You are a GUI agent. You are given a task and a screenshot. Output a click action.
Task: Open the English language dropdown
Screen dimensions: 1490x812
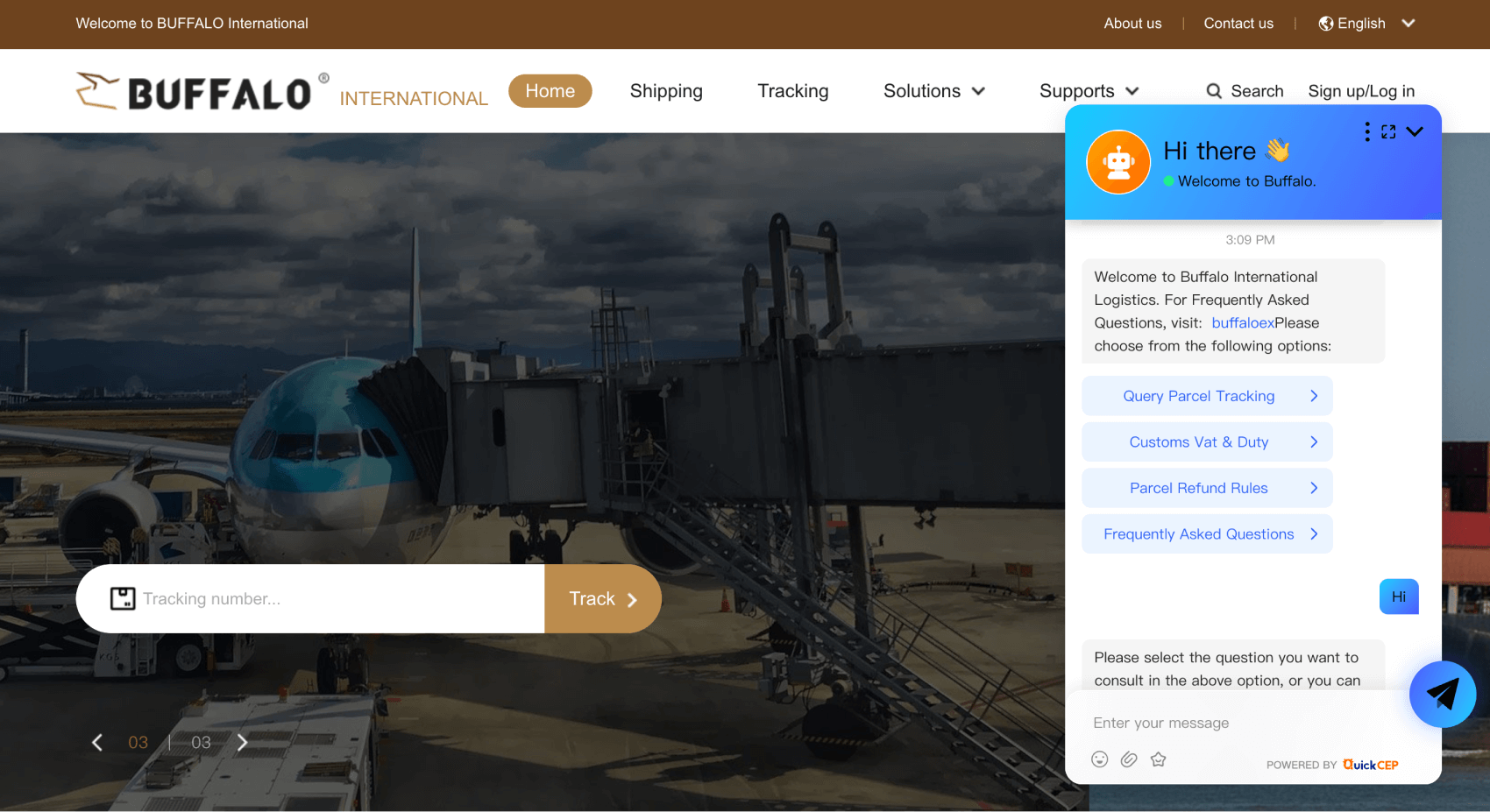1366,24
